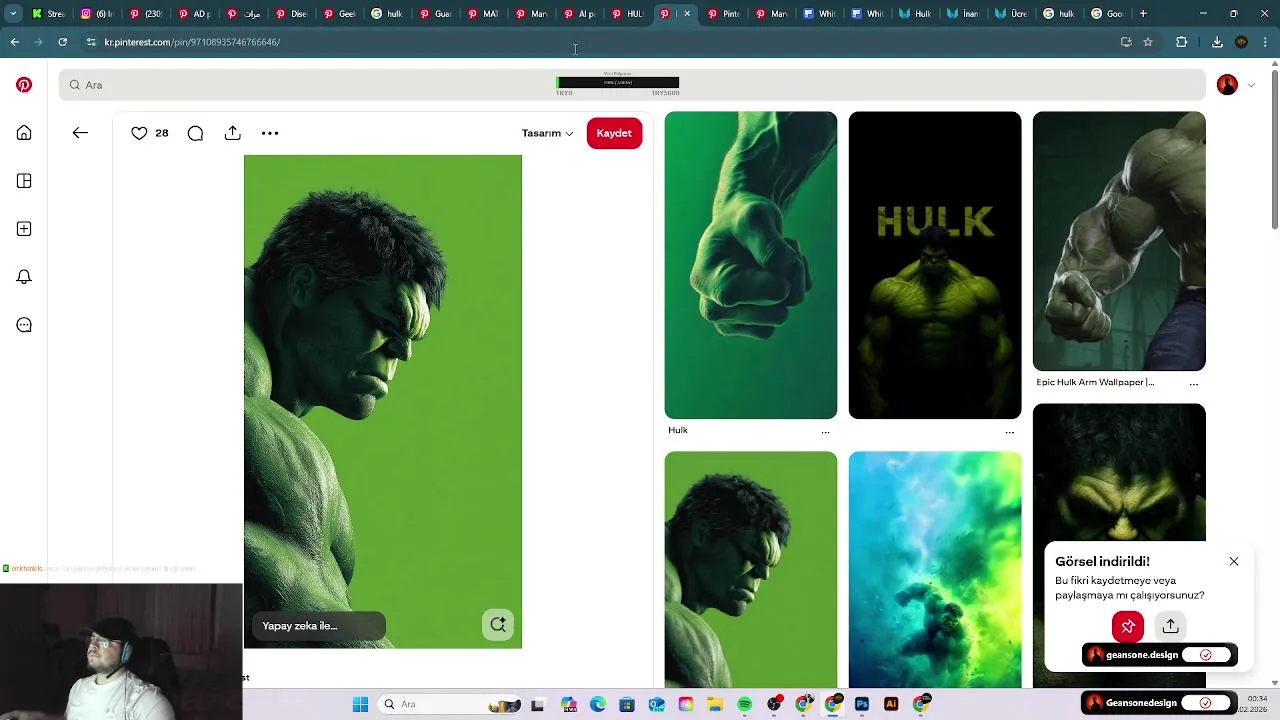Open the Chrome extensions puzzle icon
The image size is (1280, 720).
1182,42
